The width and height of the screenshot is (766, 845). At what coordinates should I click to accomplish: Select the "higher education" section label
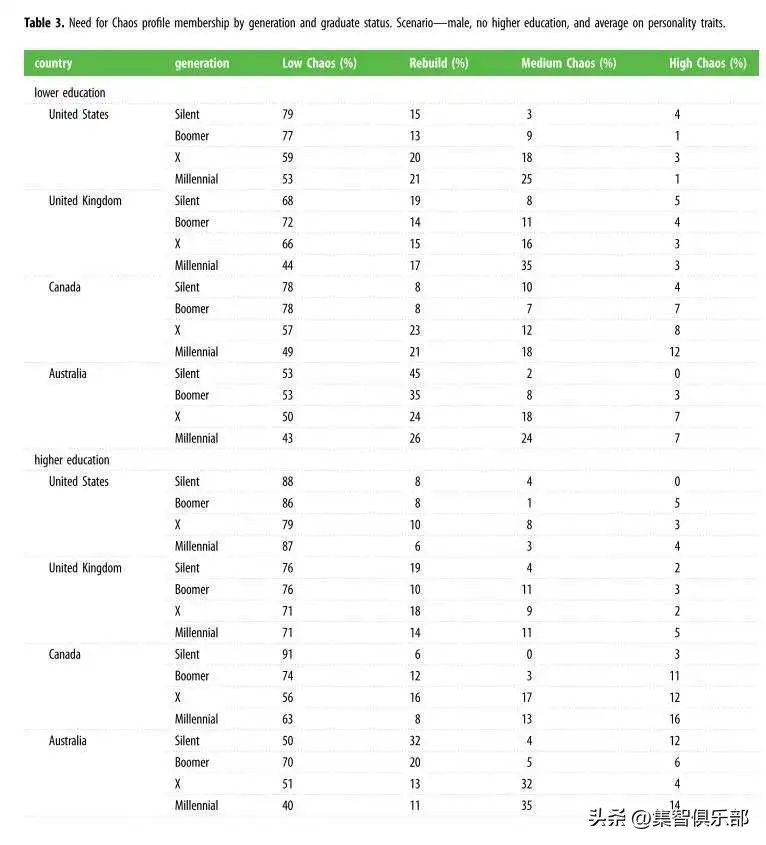[72, 460]
